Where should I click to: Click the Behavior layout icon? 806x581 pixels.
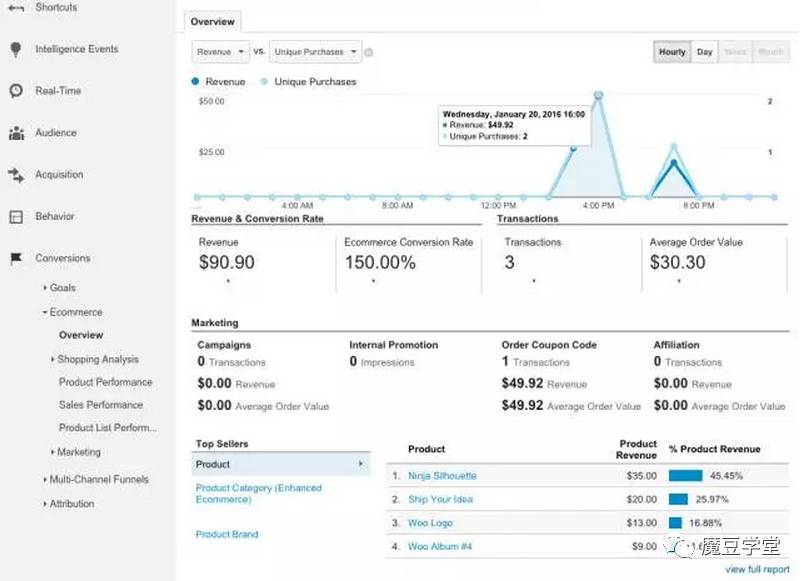pyautogui.click(x=16, y=216)
